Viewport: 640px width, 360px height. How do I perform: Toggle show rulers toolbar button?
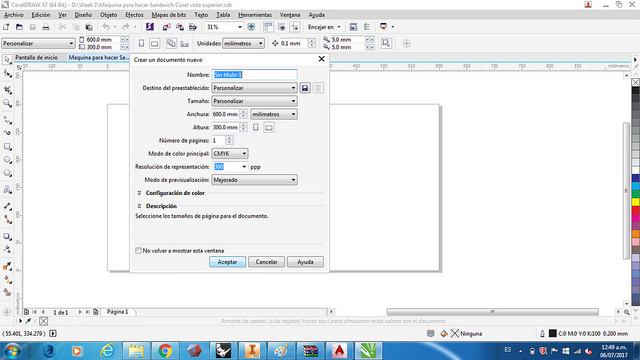point(268,27)
